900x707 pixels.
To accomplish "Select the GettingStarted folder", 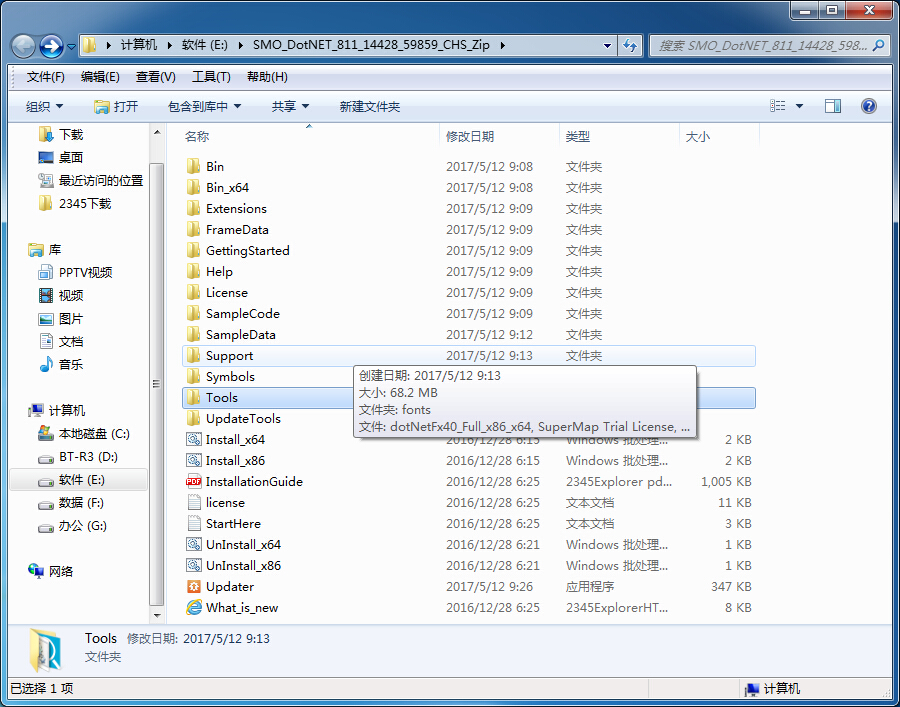I will click(238, 251).
